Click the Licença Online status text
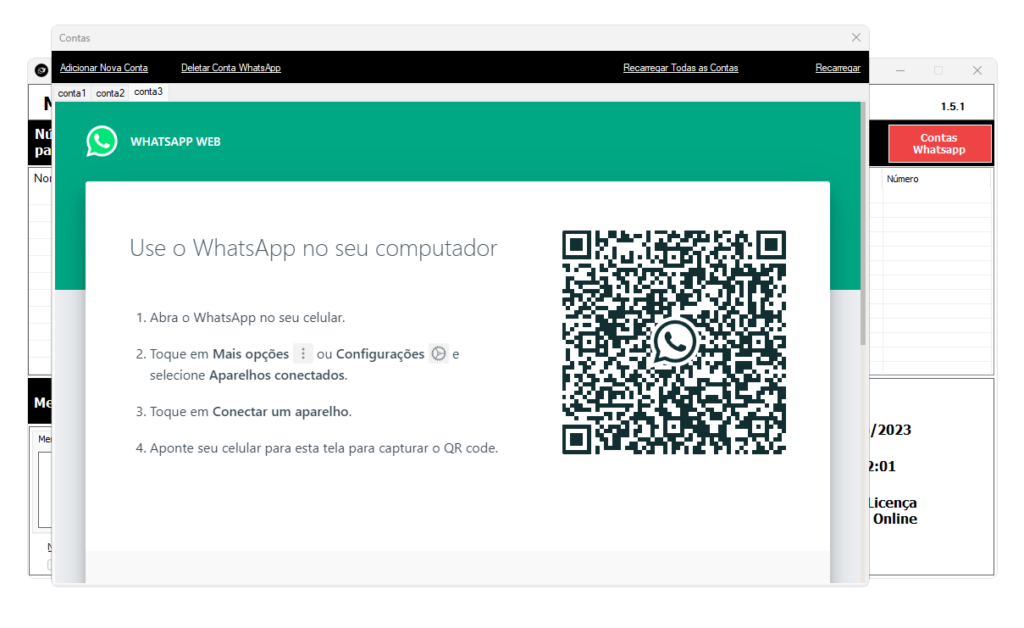 pos(893,510)
